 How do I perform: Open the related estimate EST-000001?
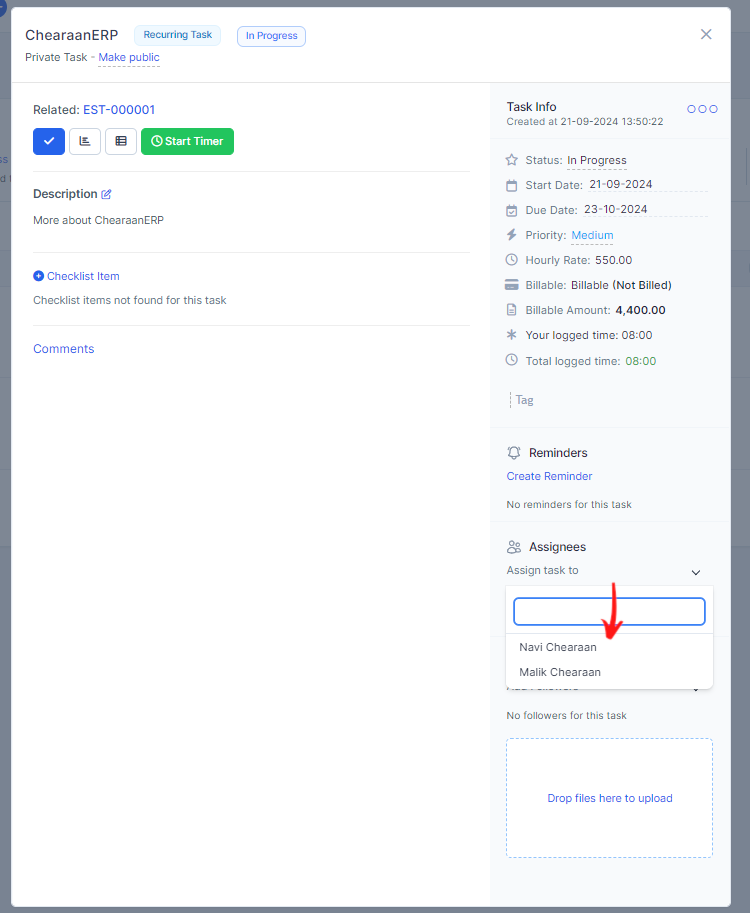[x=119, y=110]
